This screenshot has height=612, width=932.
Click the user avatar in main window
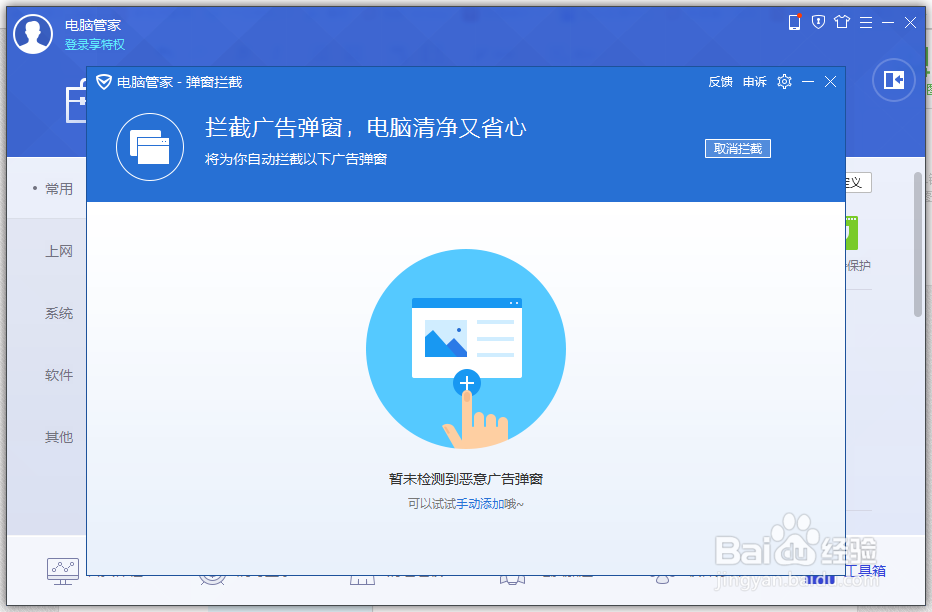tap(33, 34)
